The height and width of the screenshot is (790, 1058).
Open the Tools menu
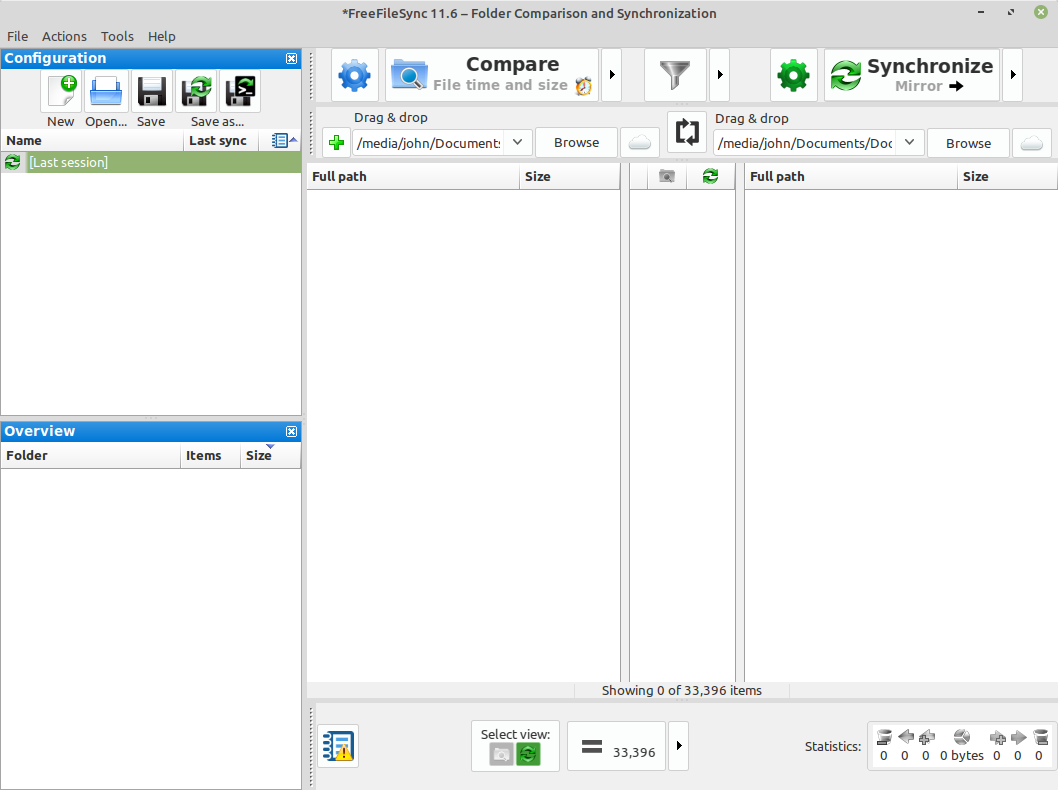click(x=117, y=36)
